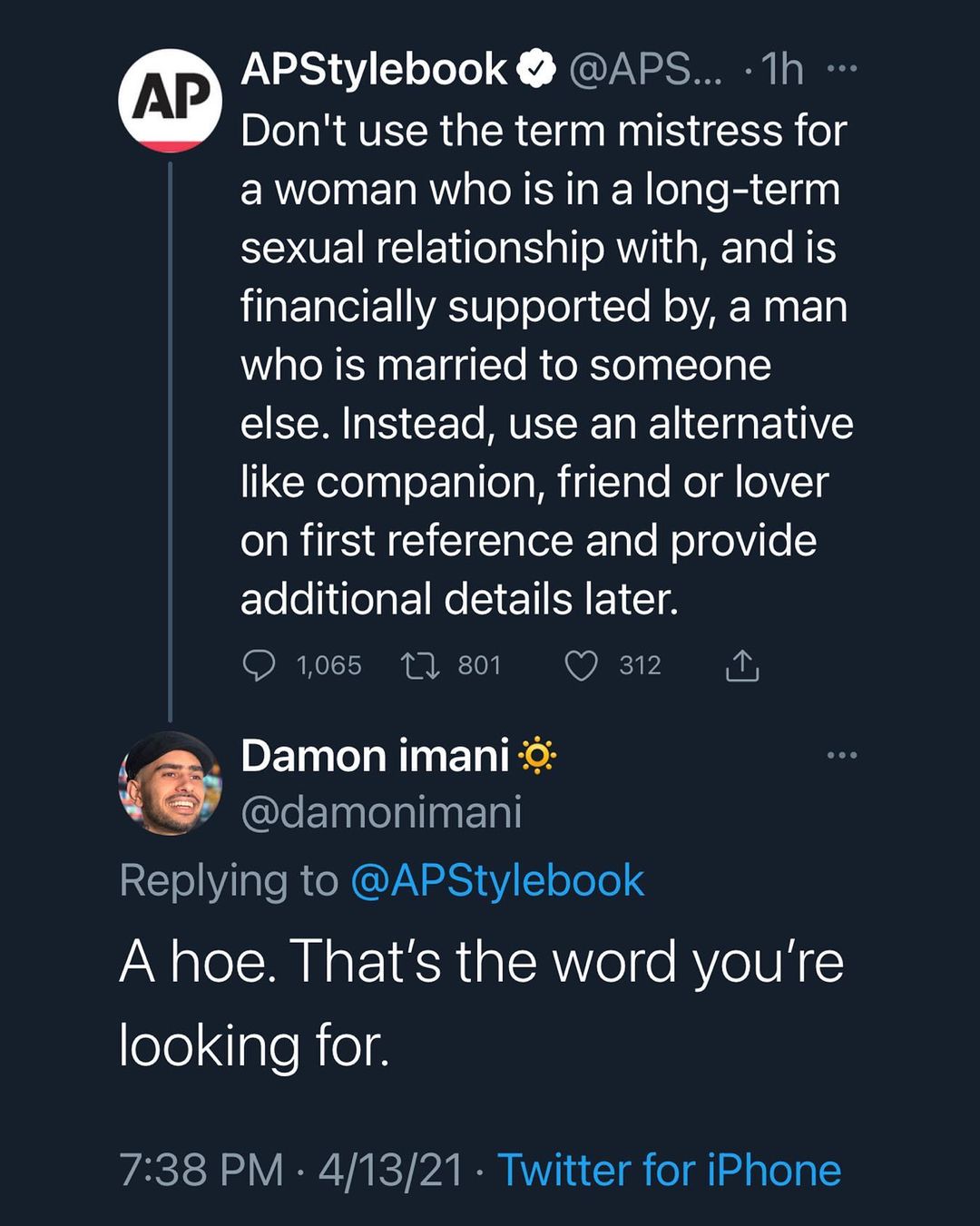The width and height of the screenshot is (980, 1226).
Task: Open the AP logo profile picture
Action: (170, 100)
